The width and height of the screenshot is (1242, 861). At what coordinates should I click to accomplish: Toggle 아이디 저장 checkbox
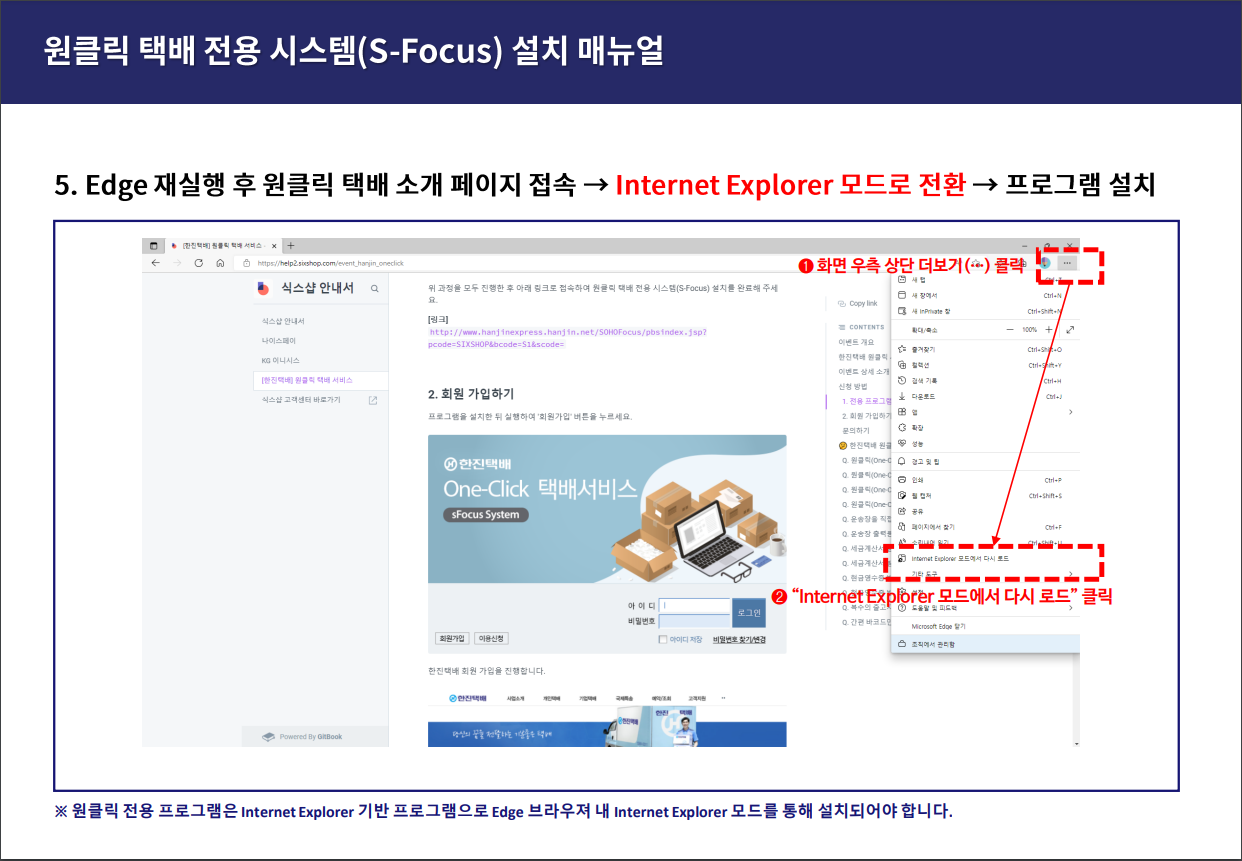(662, 639)
